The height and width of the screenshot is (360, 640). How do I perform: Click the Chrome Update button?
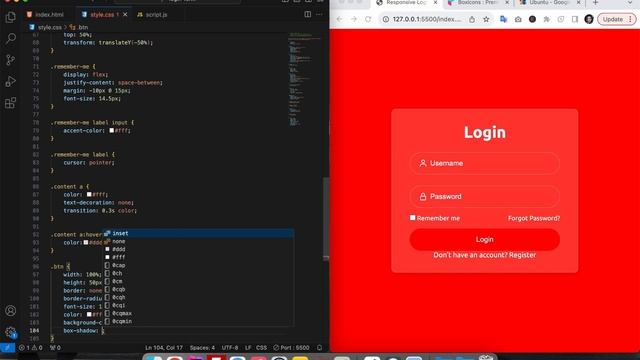[x=617, y=19]
